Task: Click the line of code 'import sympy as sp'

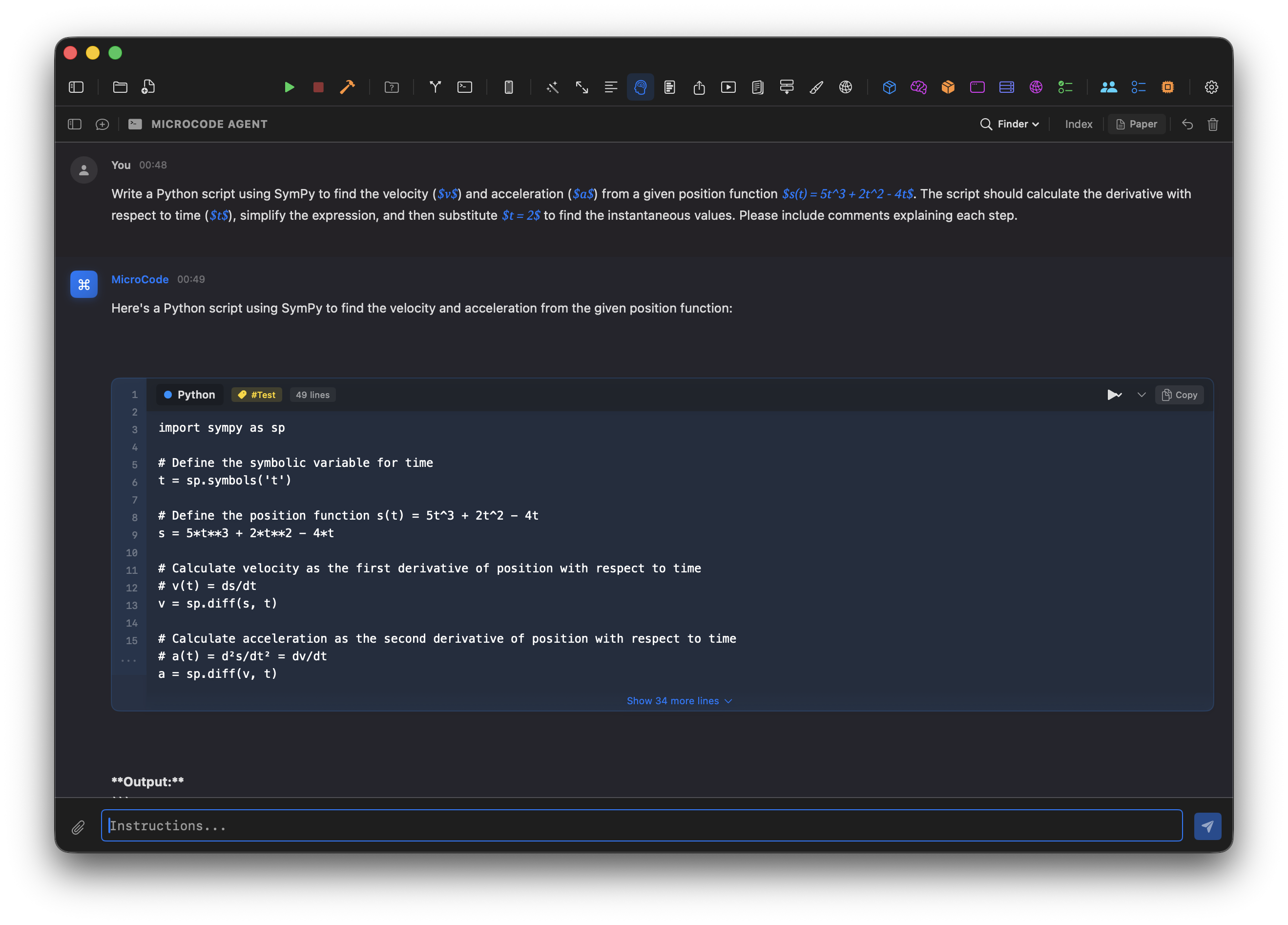Action: point(222,428)
